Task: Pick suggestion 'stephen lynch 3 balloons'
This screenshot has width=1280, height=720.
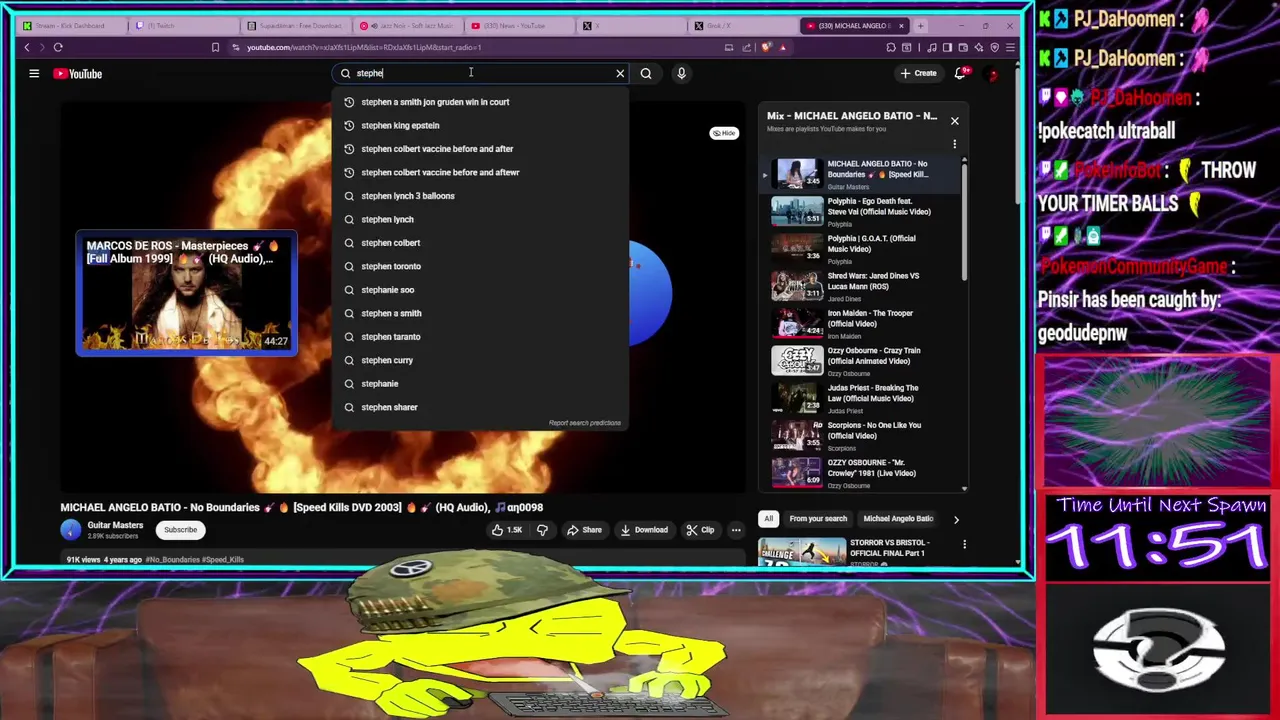Action: click(480, 196)
